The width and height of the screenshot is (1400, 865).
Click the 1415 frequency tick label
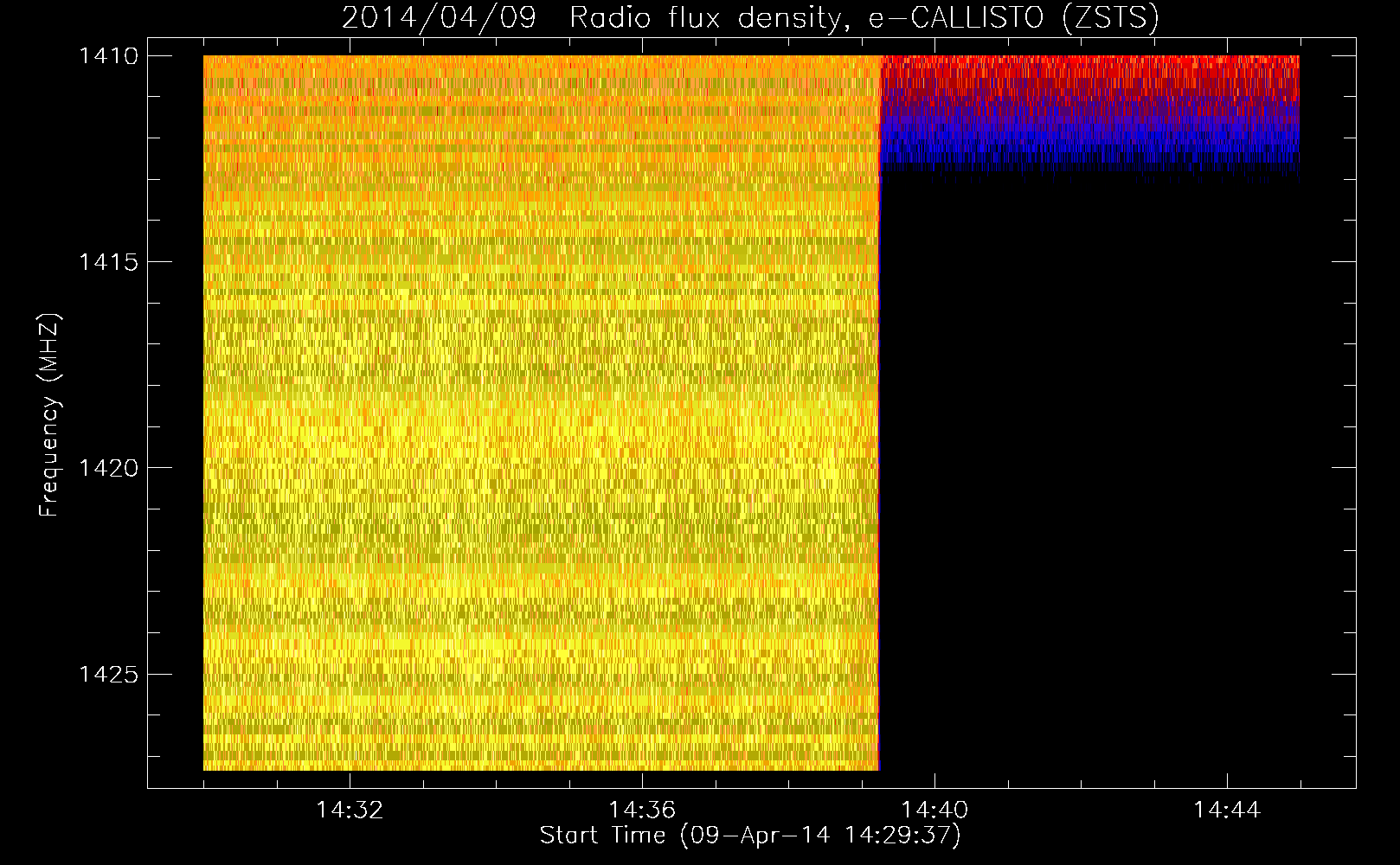click(x=108, y=262)
